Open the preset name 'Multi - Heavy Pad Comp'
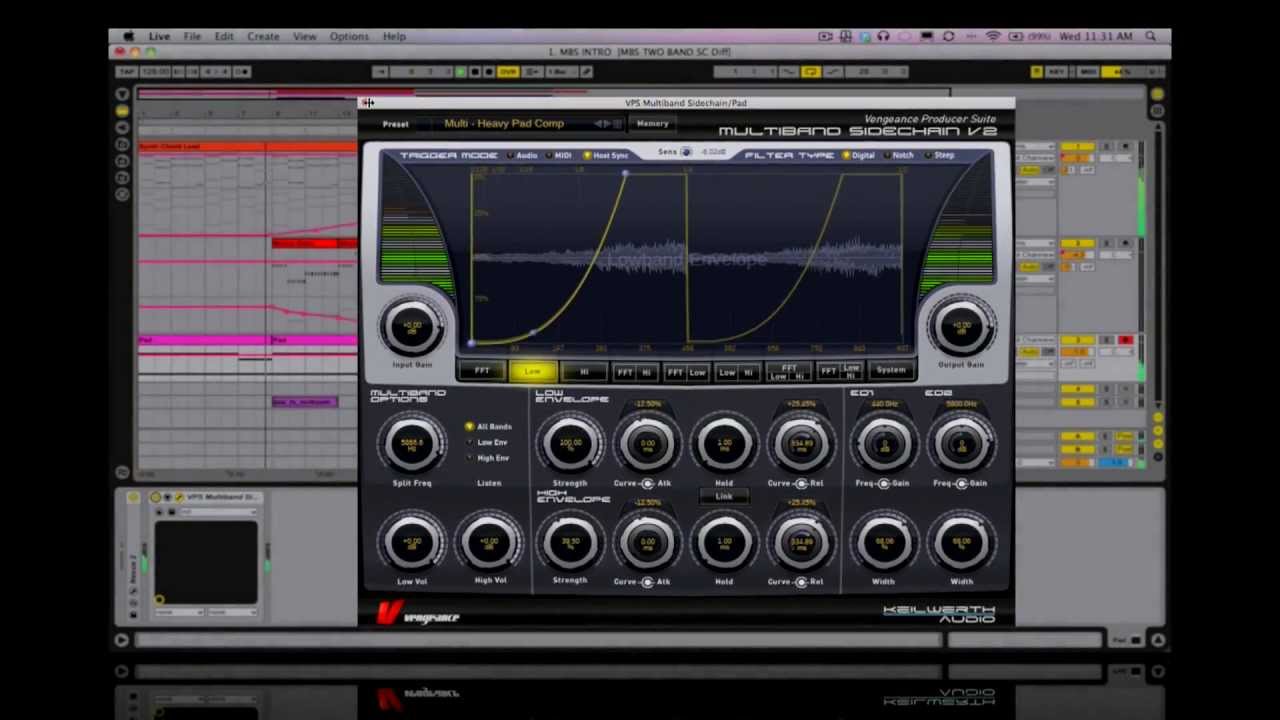The width and height of the screenshot is (1280, 720). pyautogui.click(x=504, y=124)
